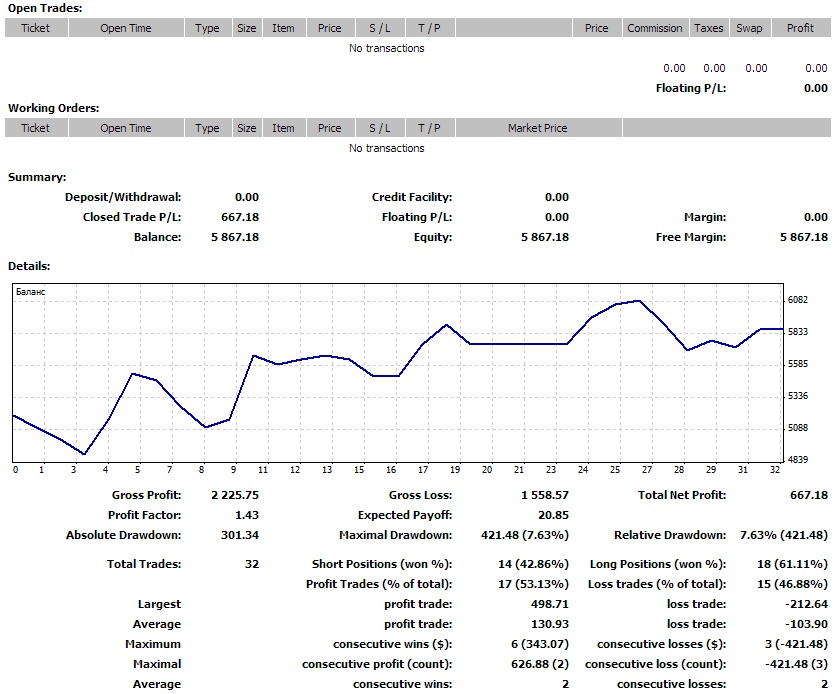Click the largest profit trade value 498.71
Viewport: 835px width, 694px height.
549,604
